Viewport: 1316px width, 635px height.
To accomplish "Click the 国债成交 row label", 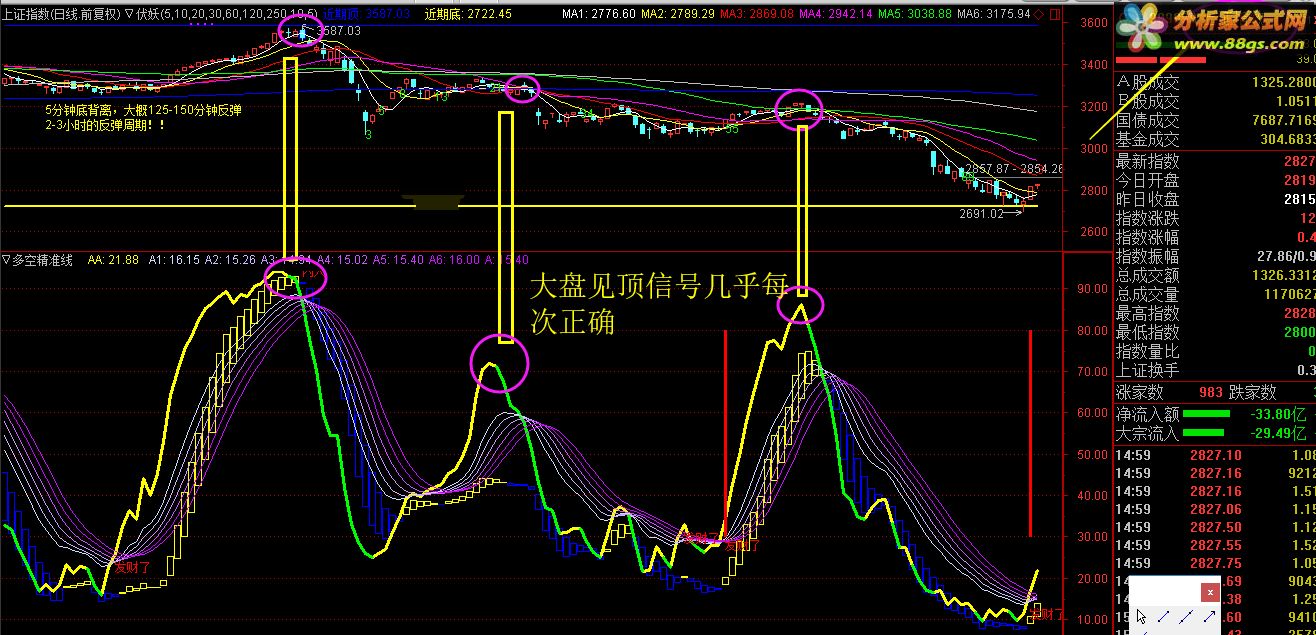I will (1147, 121).
